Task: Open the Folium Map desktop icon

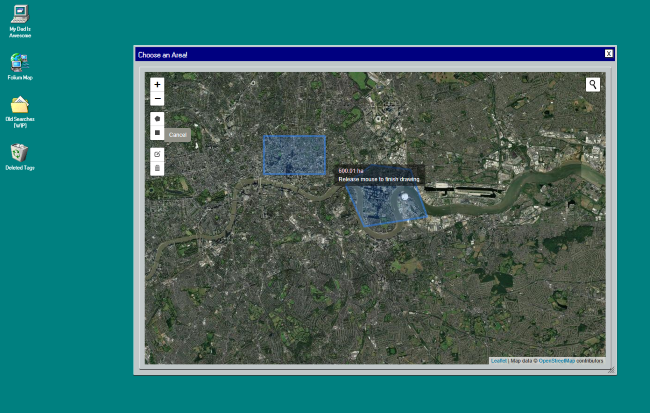Action: click(x=20, y=66)
